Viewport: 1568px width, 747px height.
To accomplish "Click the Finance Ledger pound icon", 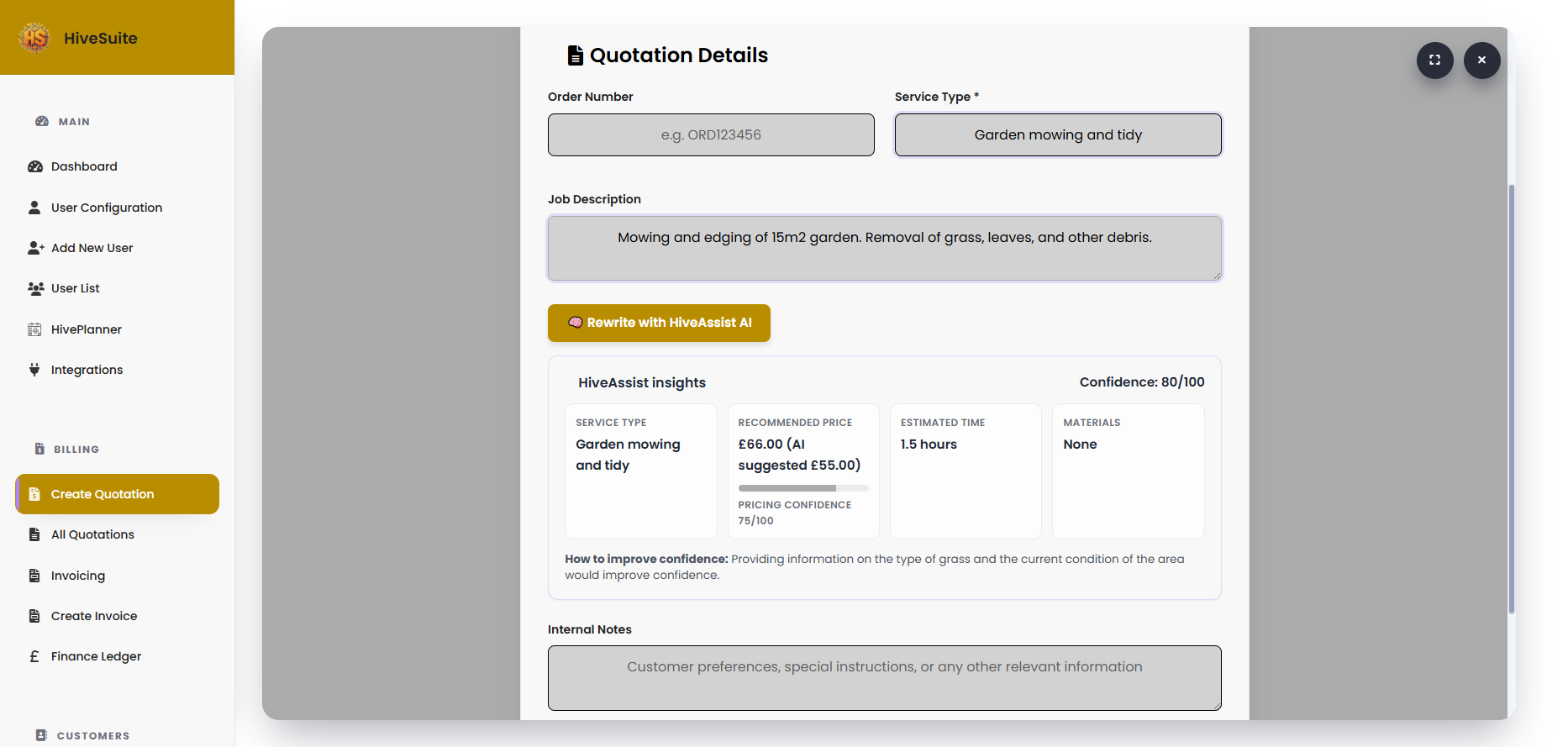I will click(x=34, y=656).
